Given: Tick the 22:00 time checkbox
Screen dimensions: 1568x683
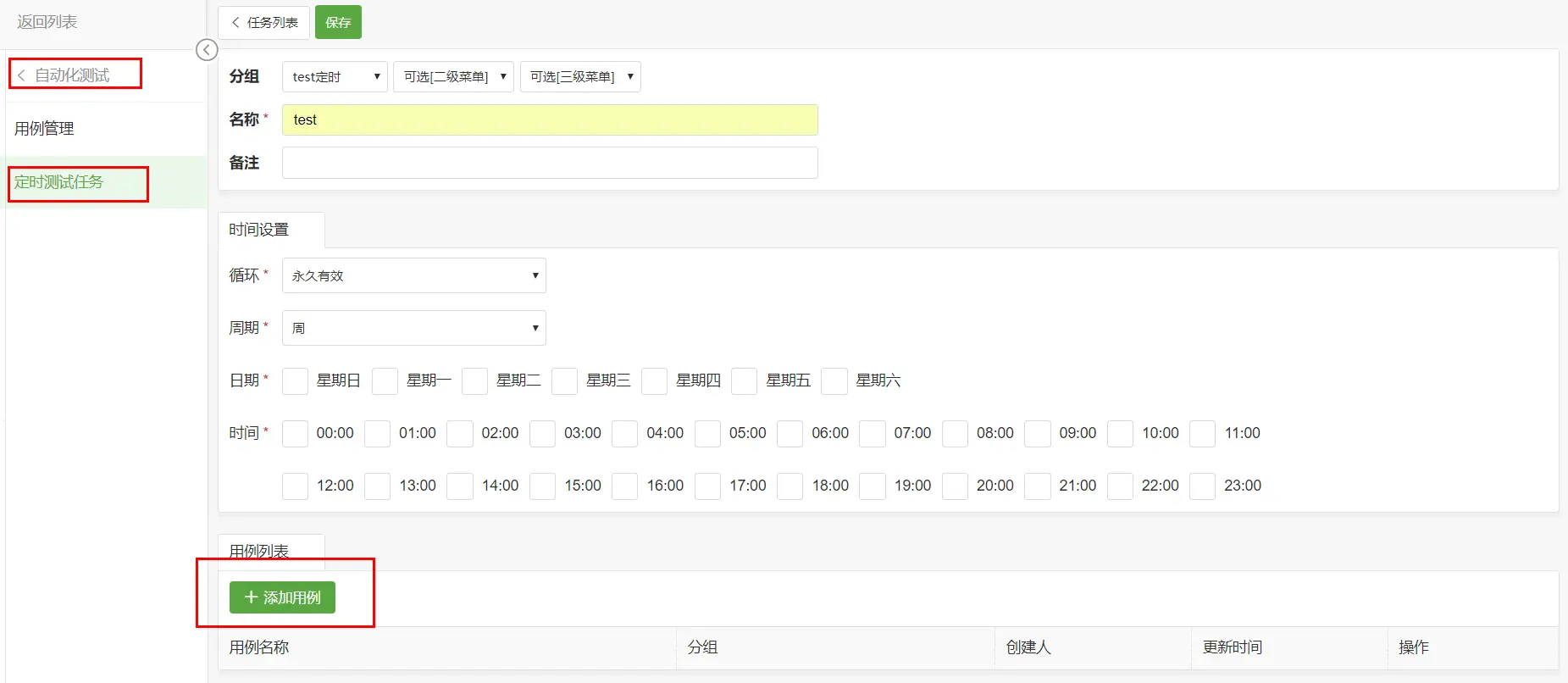Looking at the screenshot, I should [x=1120, y=486].
